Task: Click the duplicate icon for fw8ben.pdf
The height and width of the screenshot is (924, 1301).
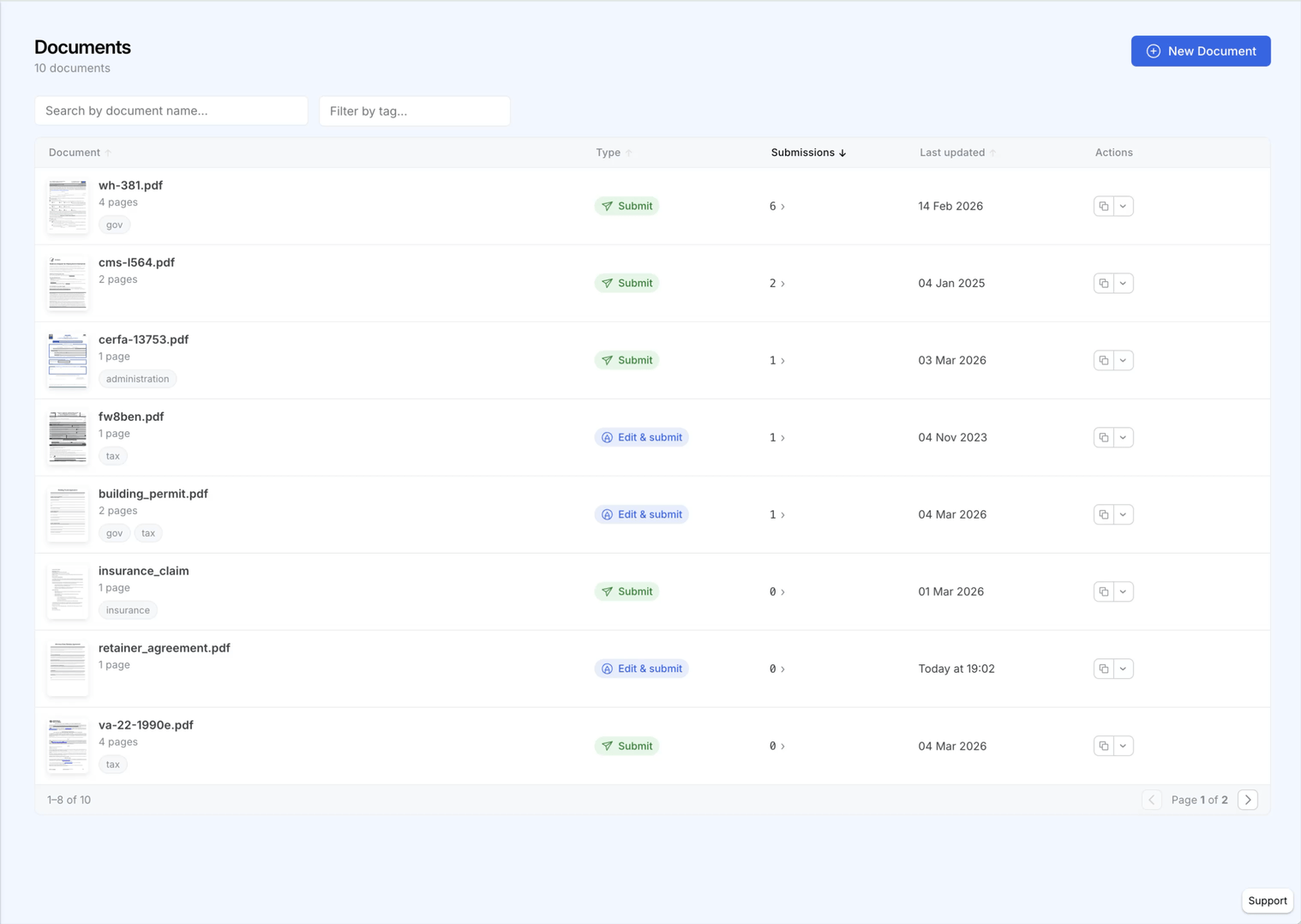Action: tap(1103, 438)
